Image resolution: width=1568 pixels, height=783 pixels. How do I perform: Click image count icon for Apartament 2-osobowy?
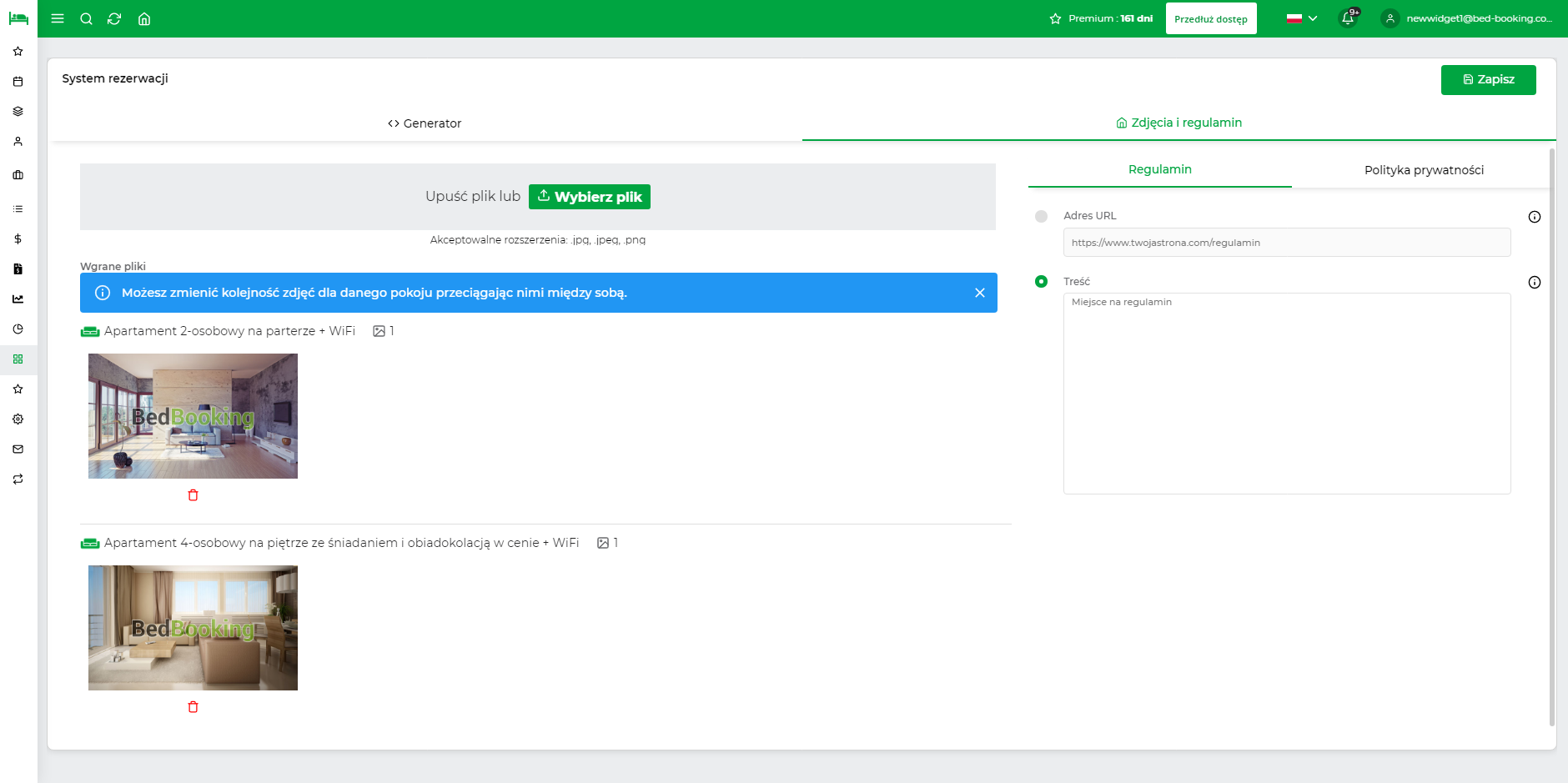tap(379, 331)
